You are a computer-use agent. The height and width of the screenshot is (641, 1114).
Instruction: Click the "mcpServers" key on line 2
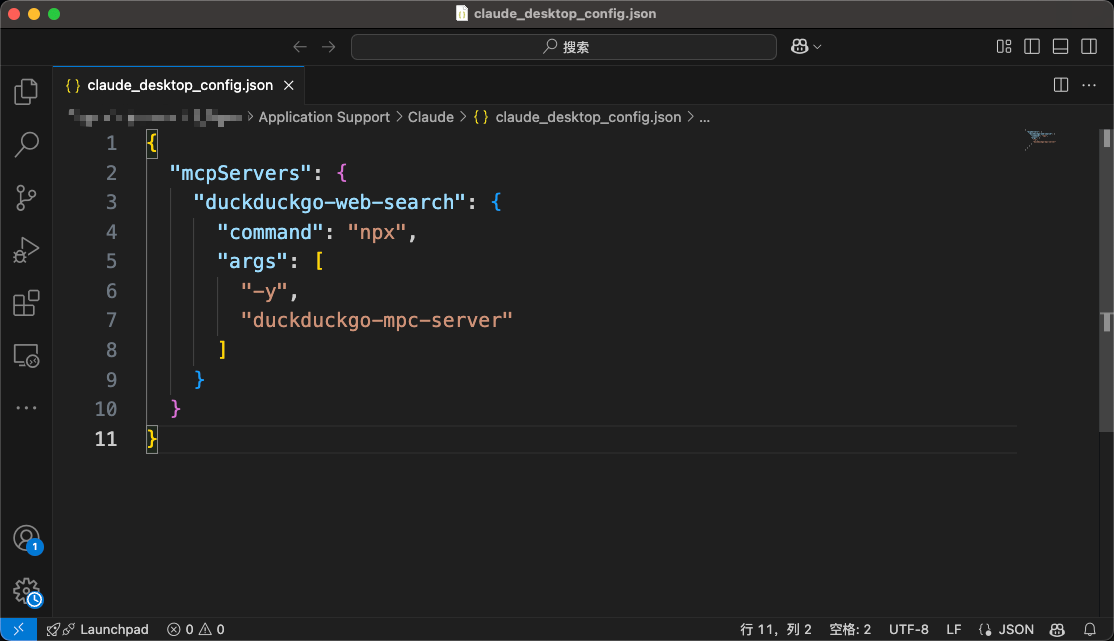tap(241, 173)
